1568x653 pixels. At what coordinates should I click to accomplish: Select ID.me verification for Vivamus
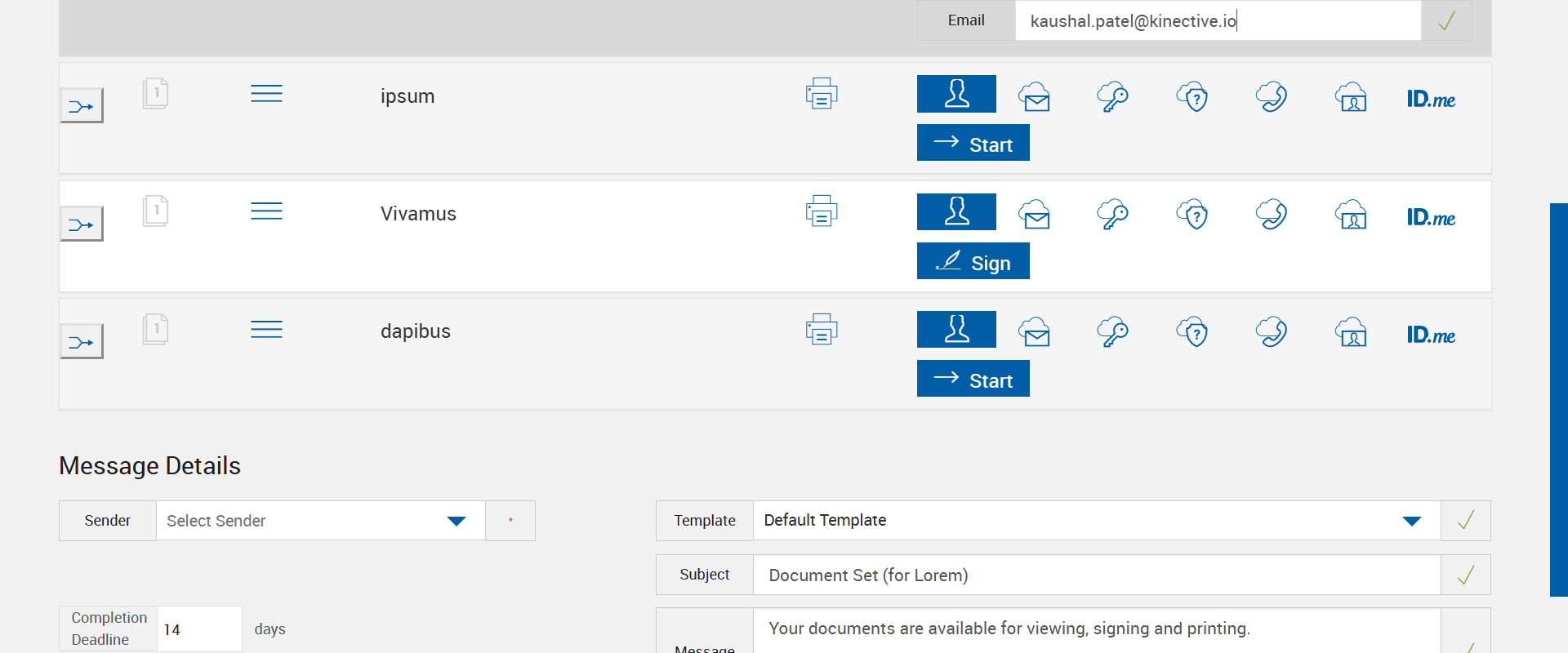click(x=1431, y=217)
